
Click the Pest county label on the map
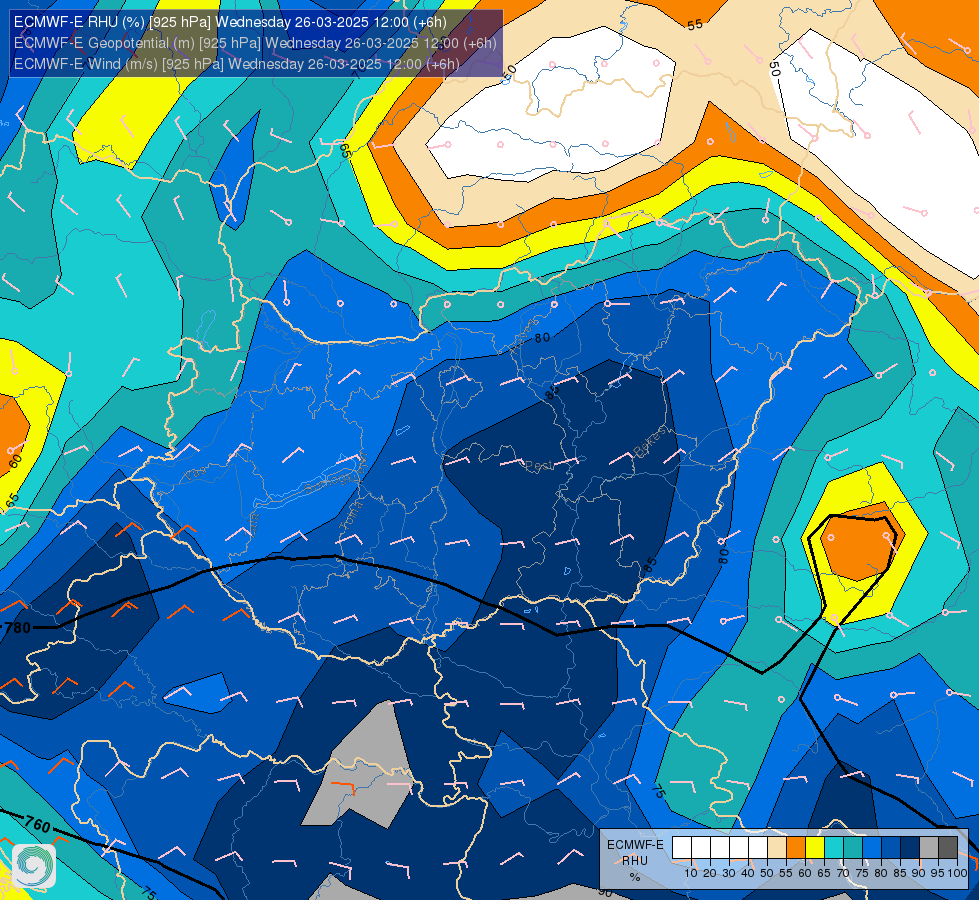(539, 466)
